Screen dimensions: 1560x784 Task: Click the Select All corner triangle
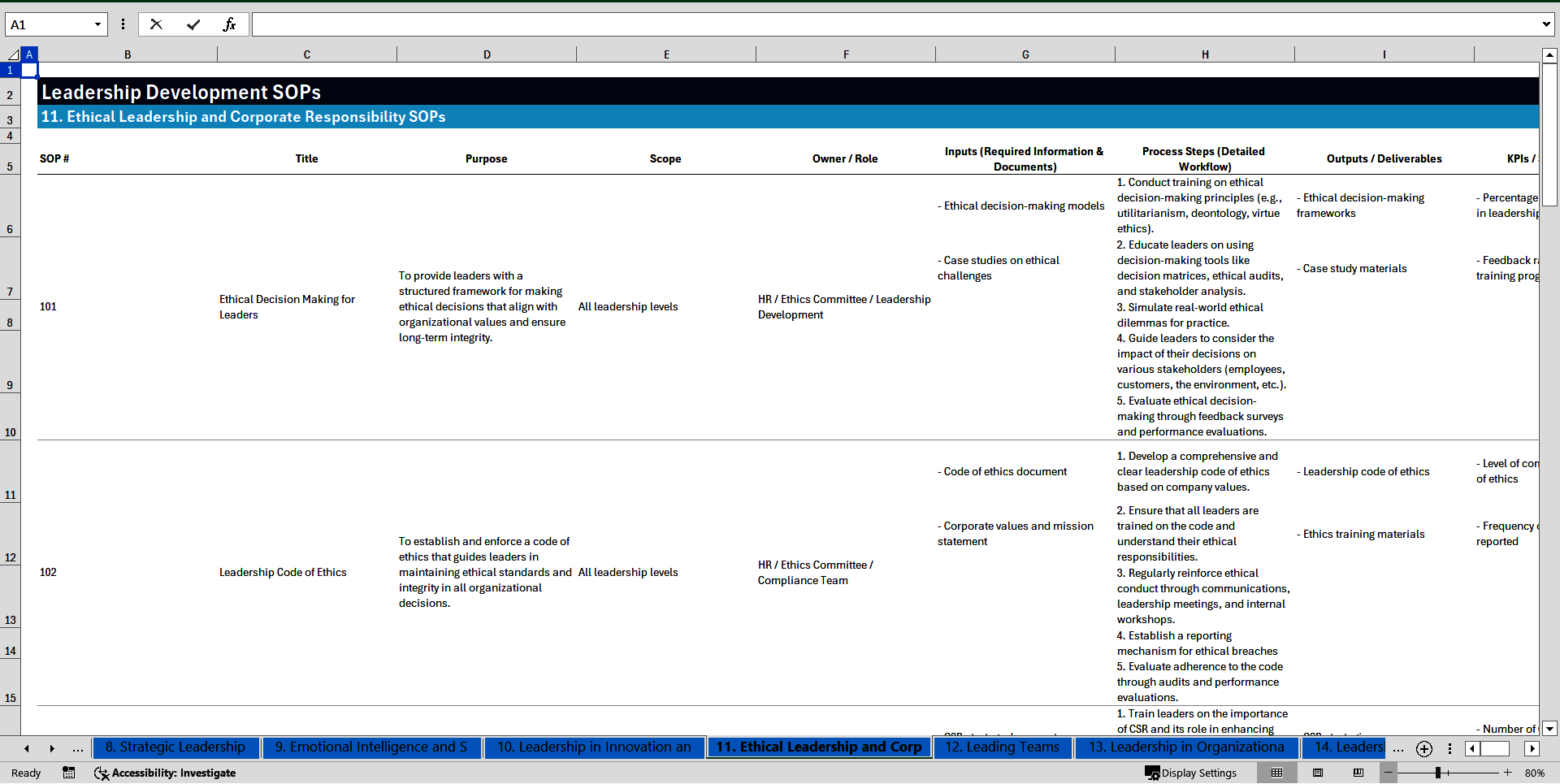pos(12,54)
